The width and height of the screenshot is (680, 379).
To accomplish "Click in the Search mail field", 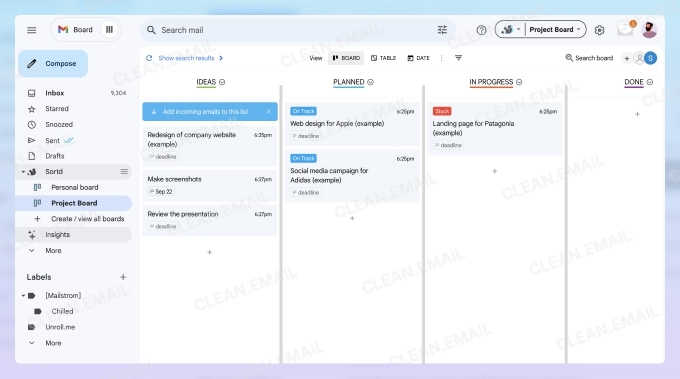I will click(x=298, y=30).
